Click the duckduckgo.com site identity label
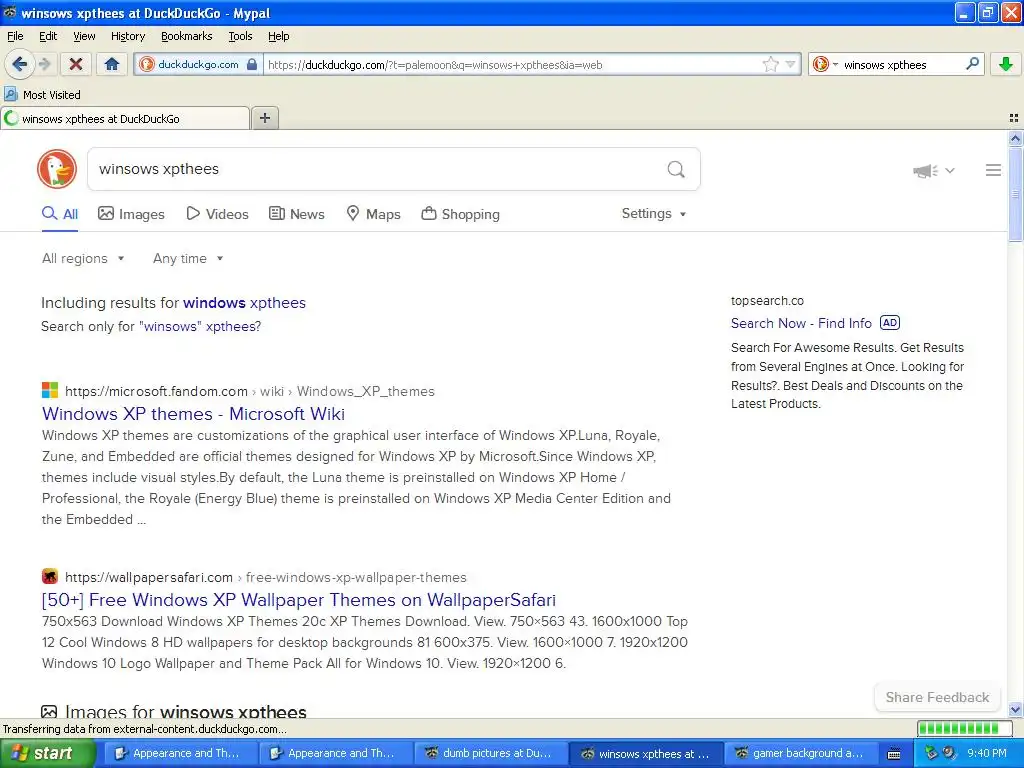Screen dimensions: 1024x768 pos(199,64)
